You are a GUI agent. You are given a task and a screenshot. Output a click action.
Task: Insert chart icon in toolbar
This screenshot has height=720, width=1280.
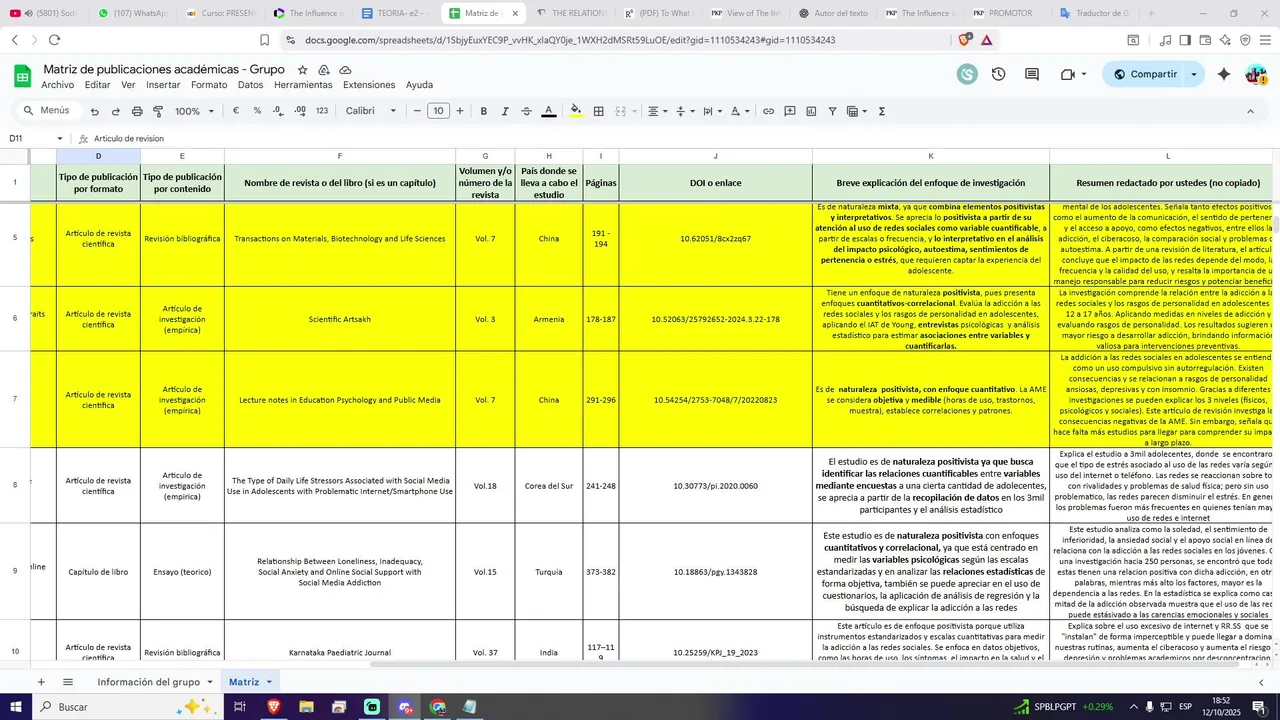pyautogui.click(x=811, y=111)
